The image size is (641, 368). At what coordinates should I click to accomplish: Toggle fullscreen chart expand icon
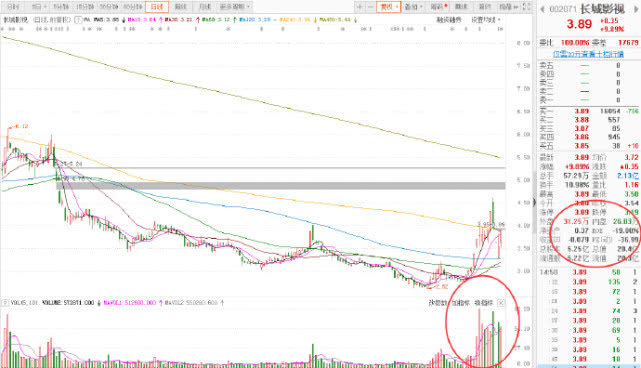[x=527, y=7]
